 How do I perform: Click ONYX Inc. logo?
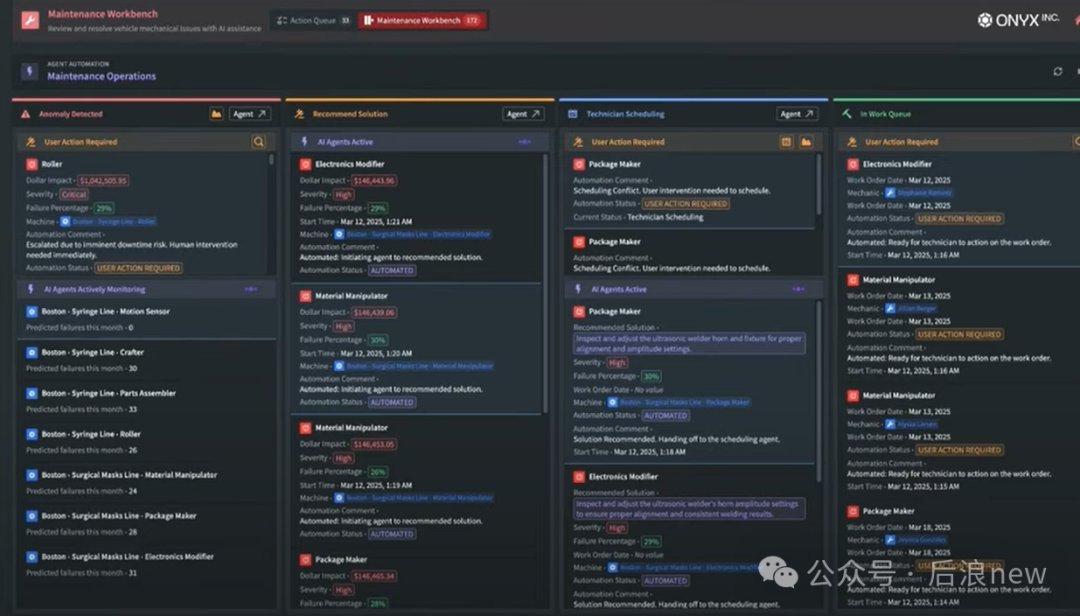(1018, 20)
